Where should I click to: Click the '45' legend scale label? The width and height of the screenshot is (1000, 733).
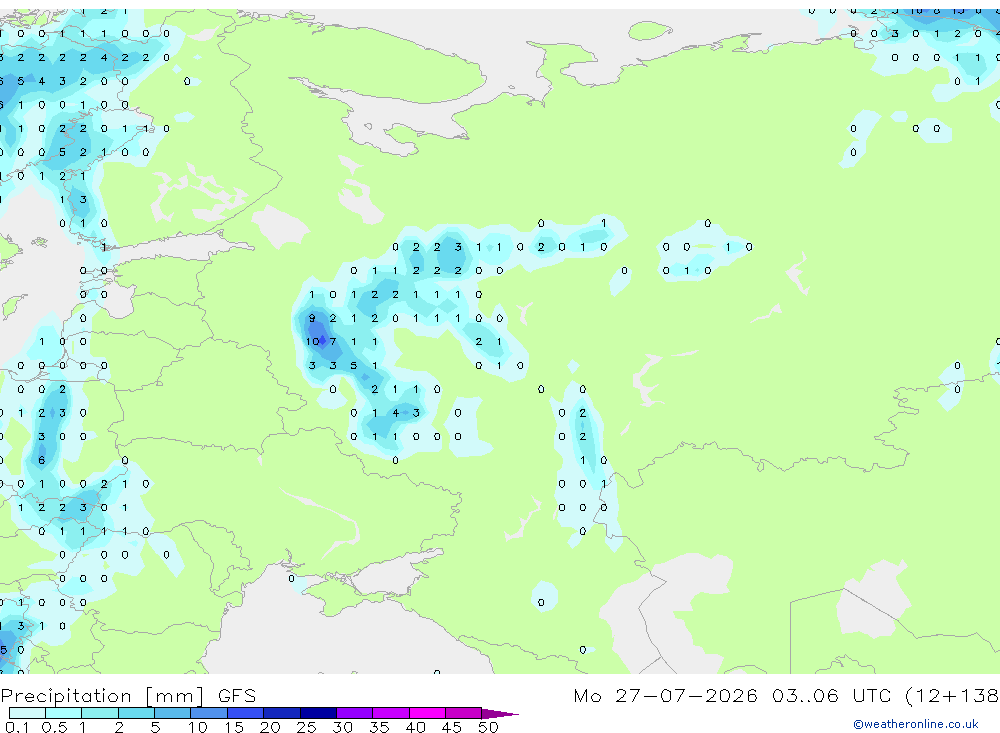coord(452,727)
